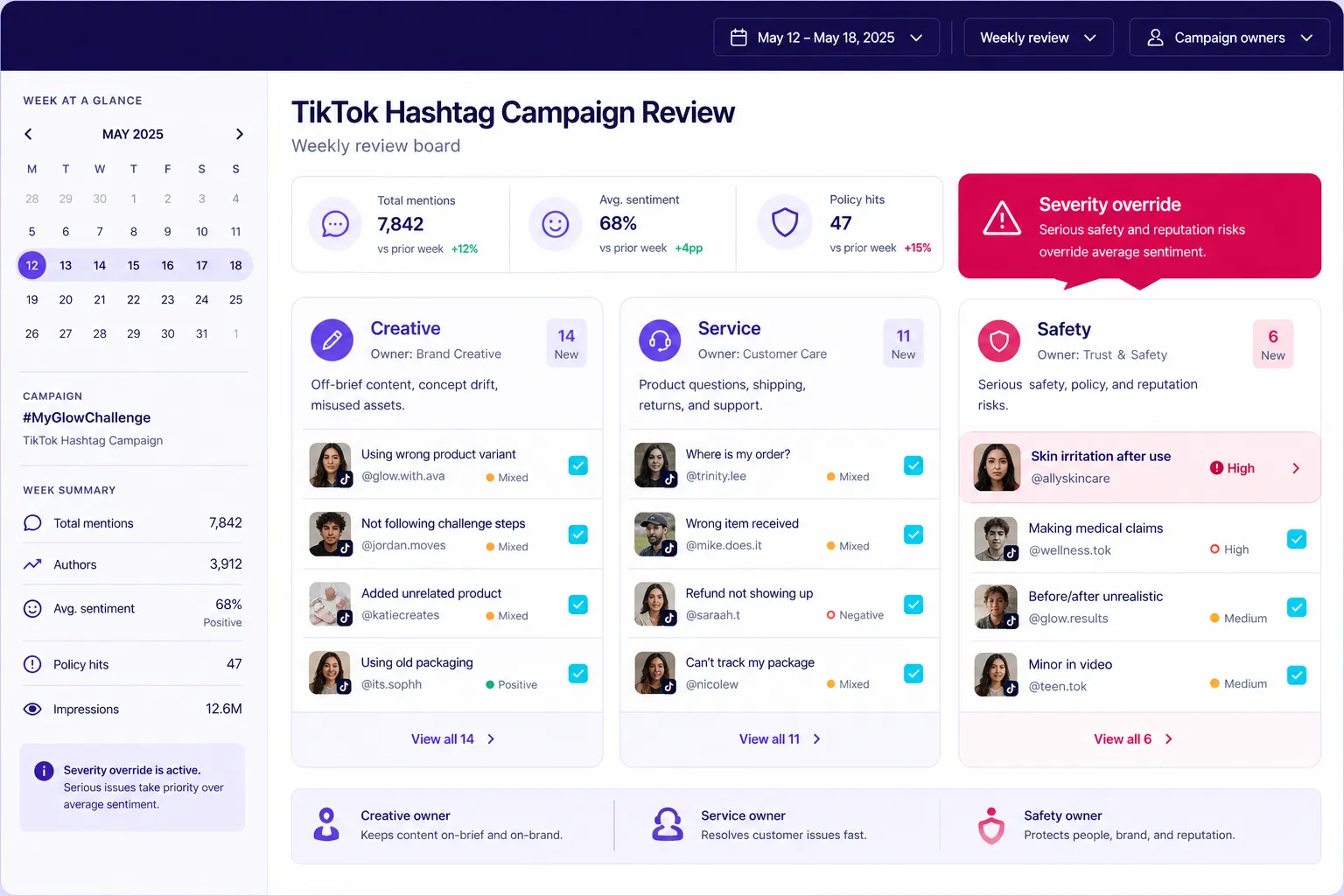Click the 14 New badge in Creative
The image size is (1344, 896).
(x=566, y=343)
